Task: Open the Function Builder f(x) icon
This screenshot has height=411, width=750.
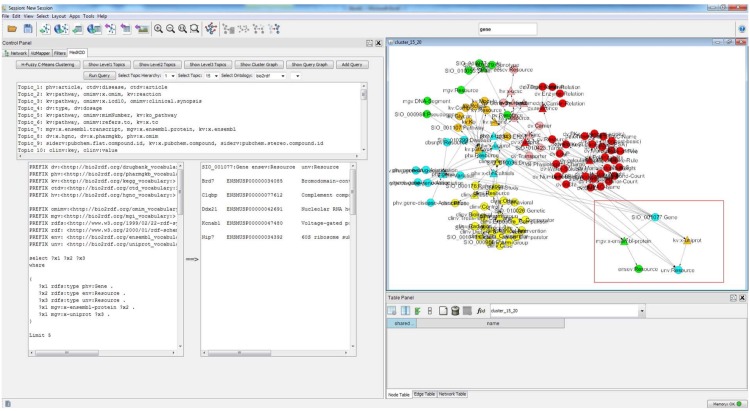Action: coord(481,311)
